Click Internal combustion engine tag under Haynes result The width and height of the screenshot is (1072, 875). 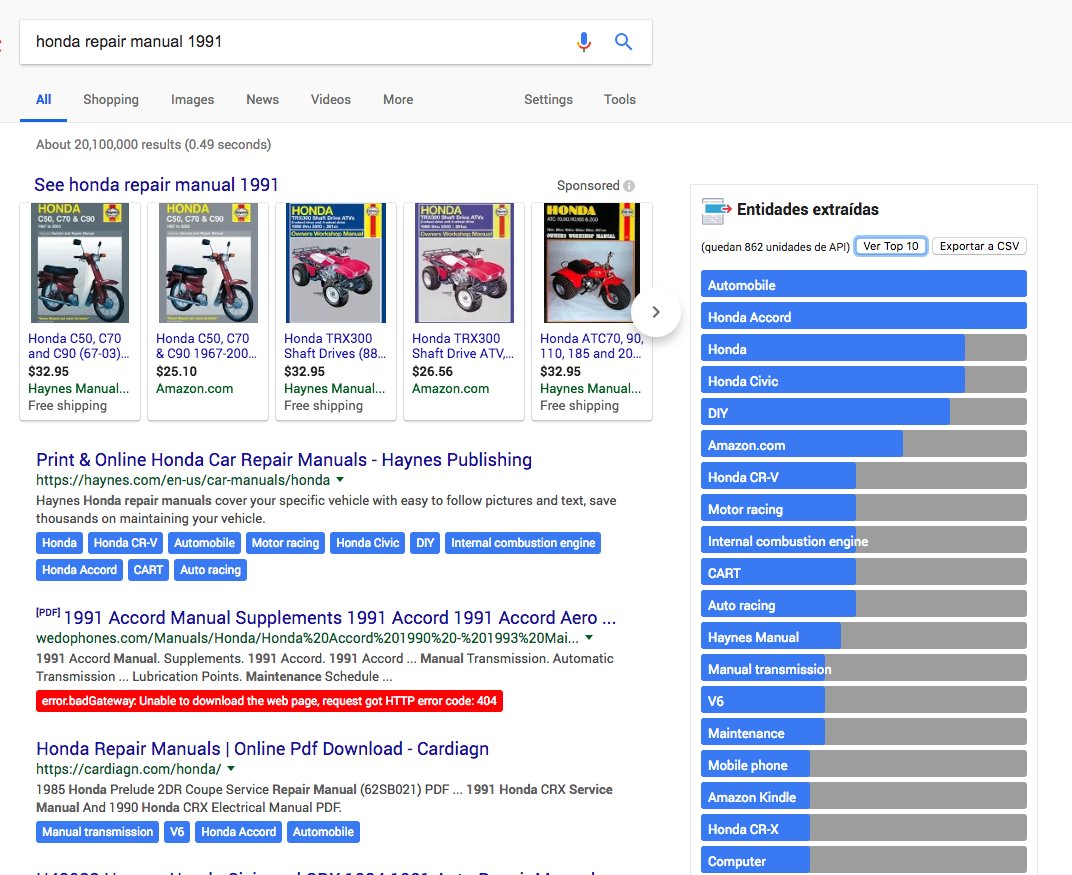tap(523, 543)
